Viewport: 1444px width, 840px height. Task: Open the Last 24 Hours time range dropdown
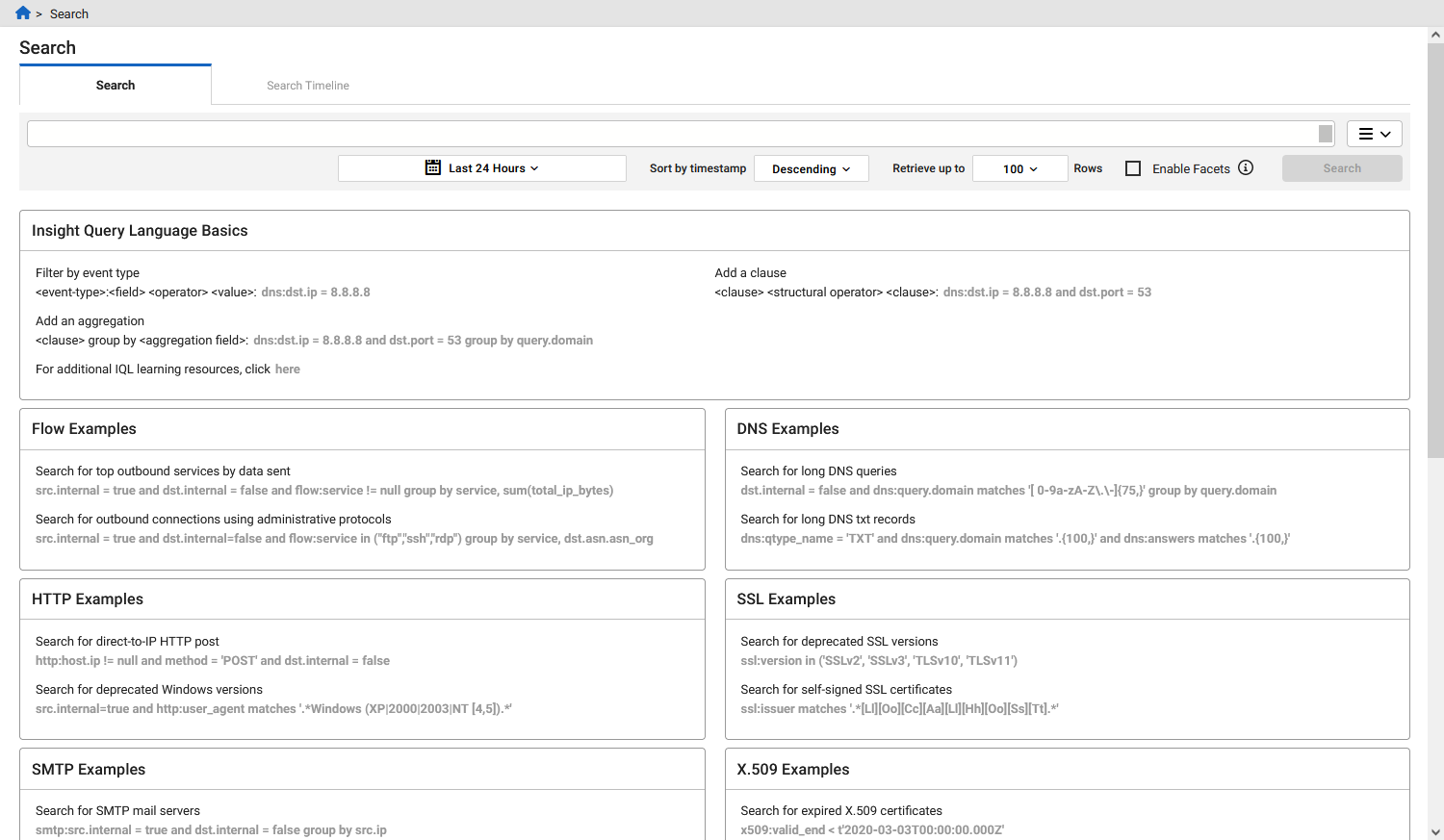[x=493, y=167]
